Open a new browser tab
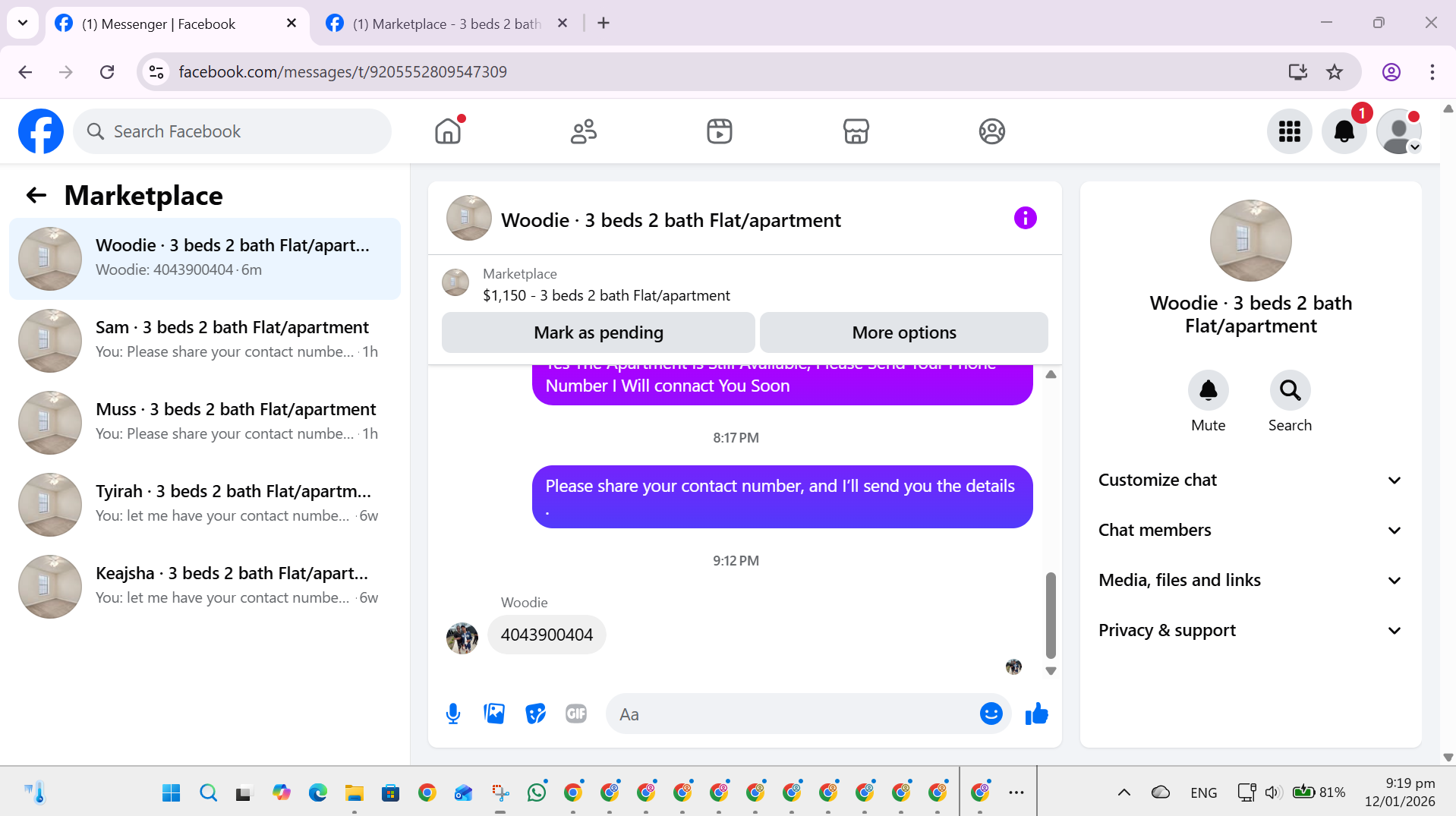Viewport: 1456px width, 816px height. tap(604, 24)
